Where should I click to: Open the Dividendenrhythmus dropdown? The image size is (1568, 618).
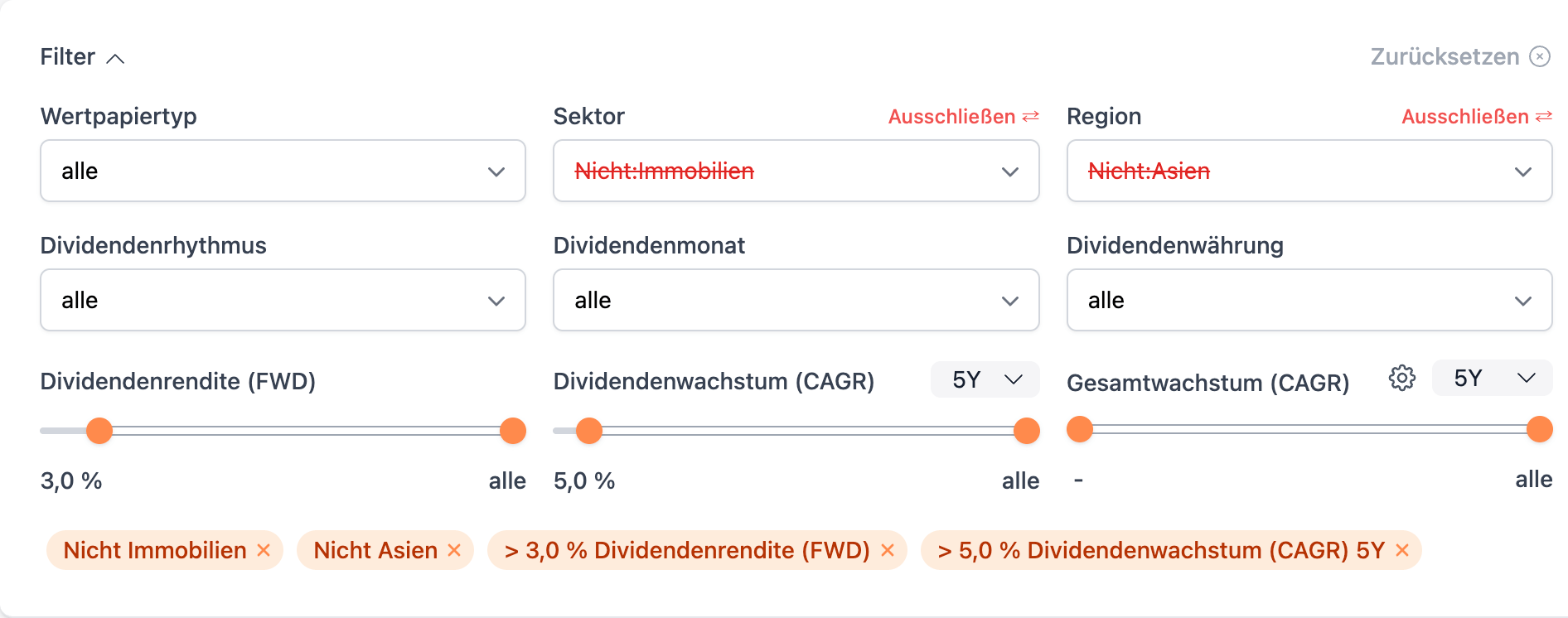[x=282, y=300]
